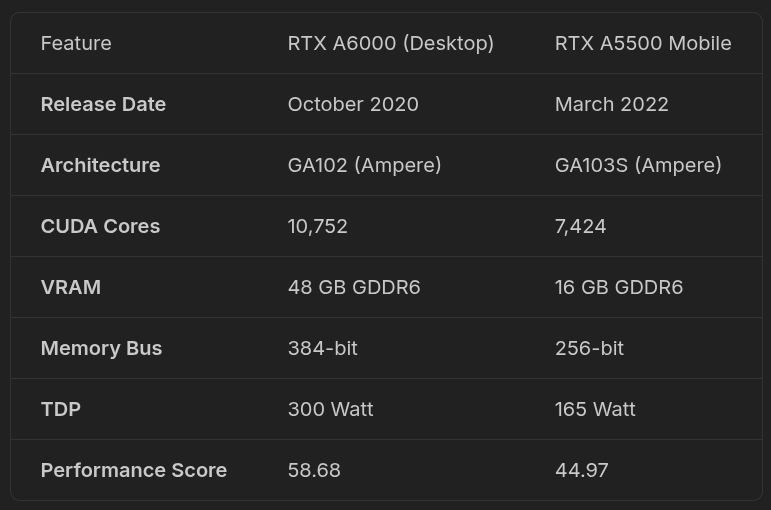Select the October 2020 cell
This screenshot has height=510, width=771.
[x=353, y=104]
